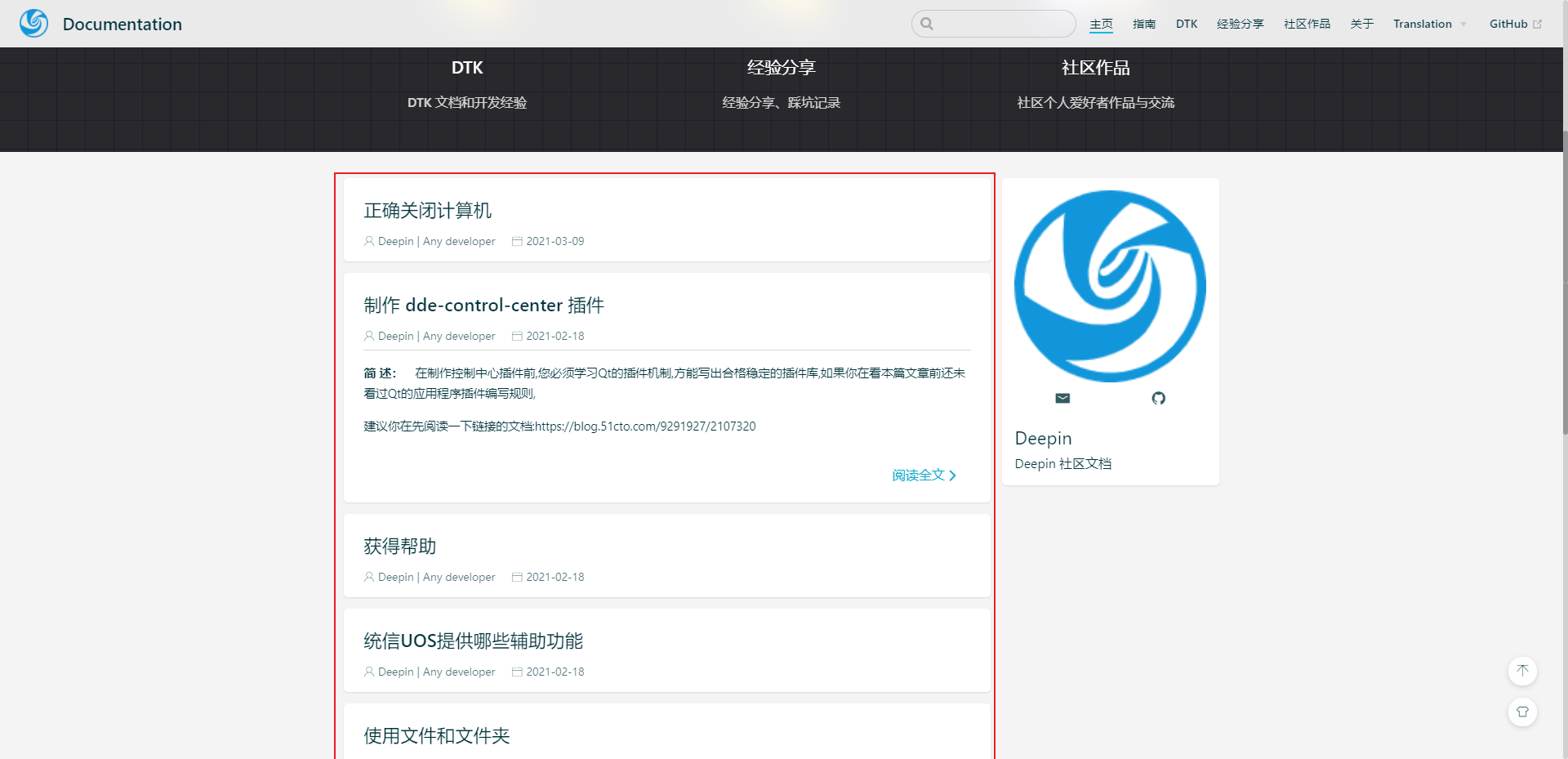This screenshot has width=1568, height=759.
Task: Click the 社区个人爱好者作品与交流 subtitle
Action: coord(1096,103)
